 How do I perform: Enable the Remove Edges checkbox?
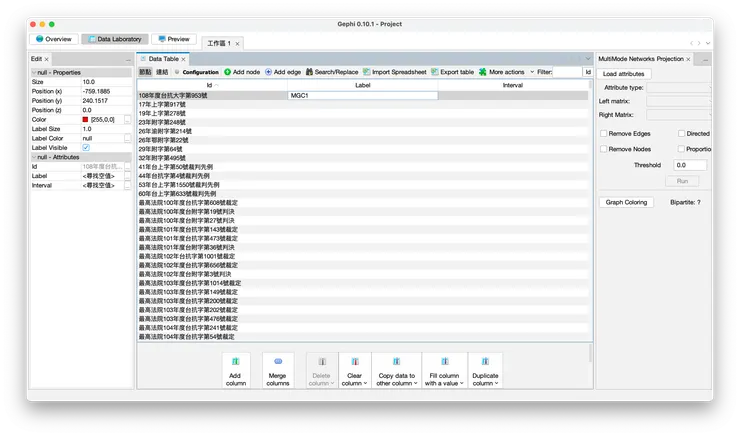(603, 134)
